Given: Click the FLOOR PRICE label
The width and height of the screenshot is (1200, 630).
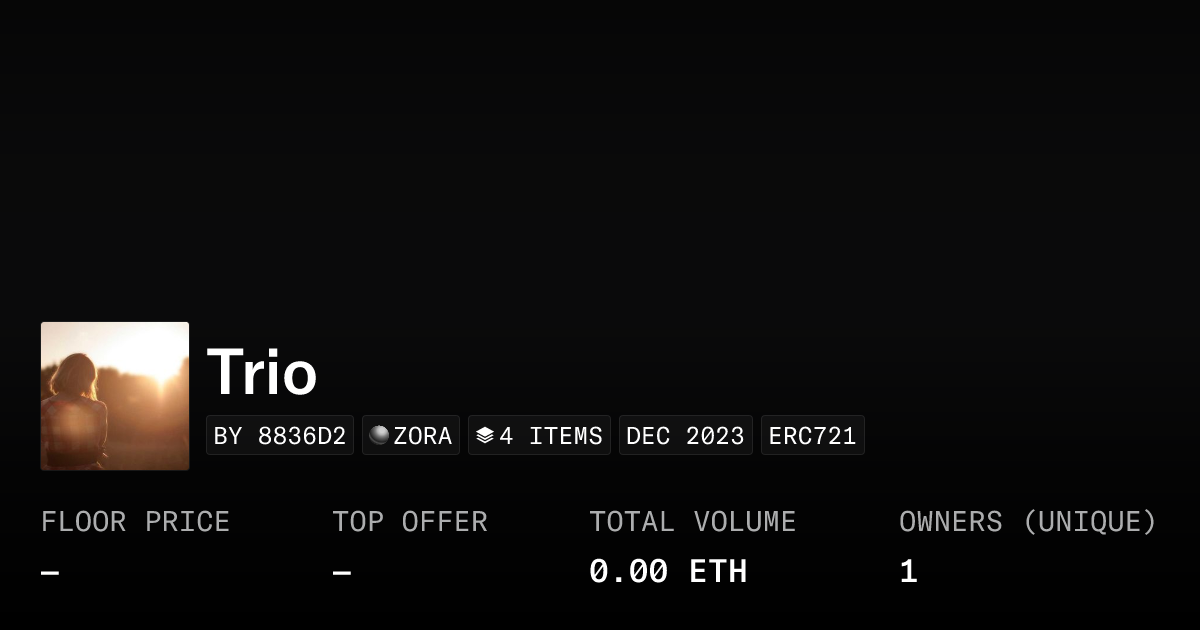Looking at the screenshot, I should pyautogui.click(x=135, y=522).
